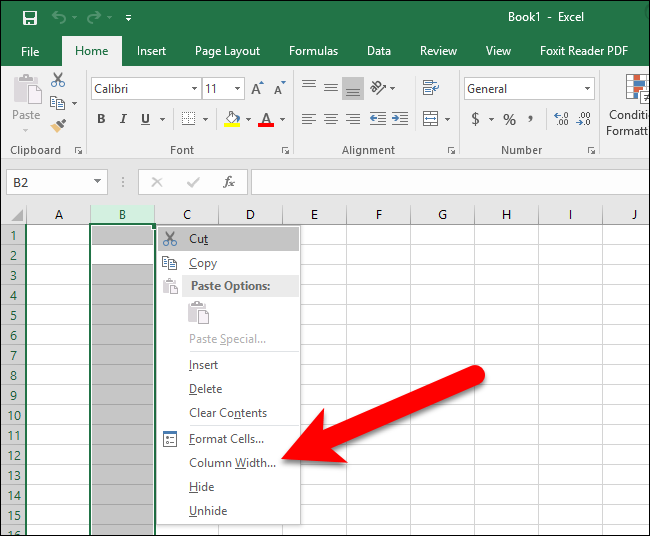Click into the formula bar input
The image size is (650, 536).
click(450, 182)
